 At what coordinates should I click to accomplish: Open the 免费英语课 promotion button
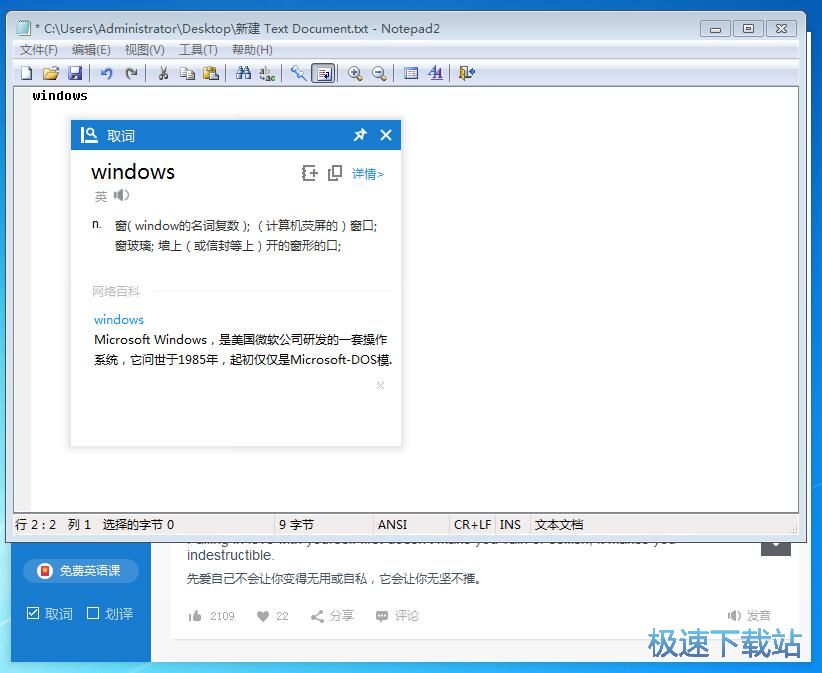tap(80, 570)
